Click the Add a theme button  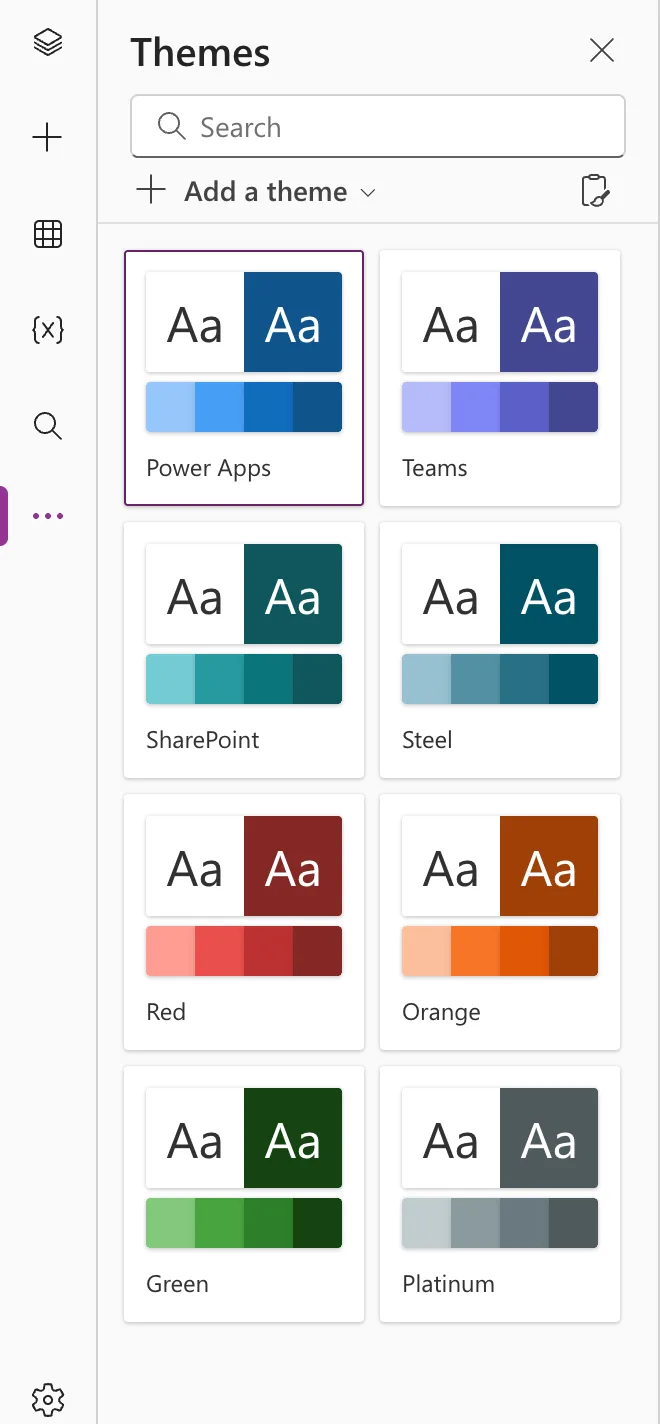point(256,191)
